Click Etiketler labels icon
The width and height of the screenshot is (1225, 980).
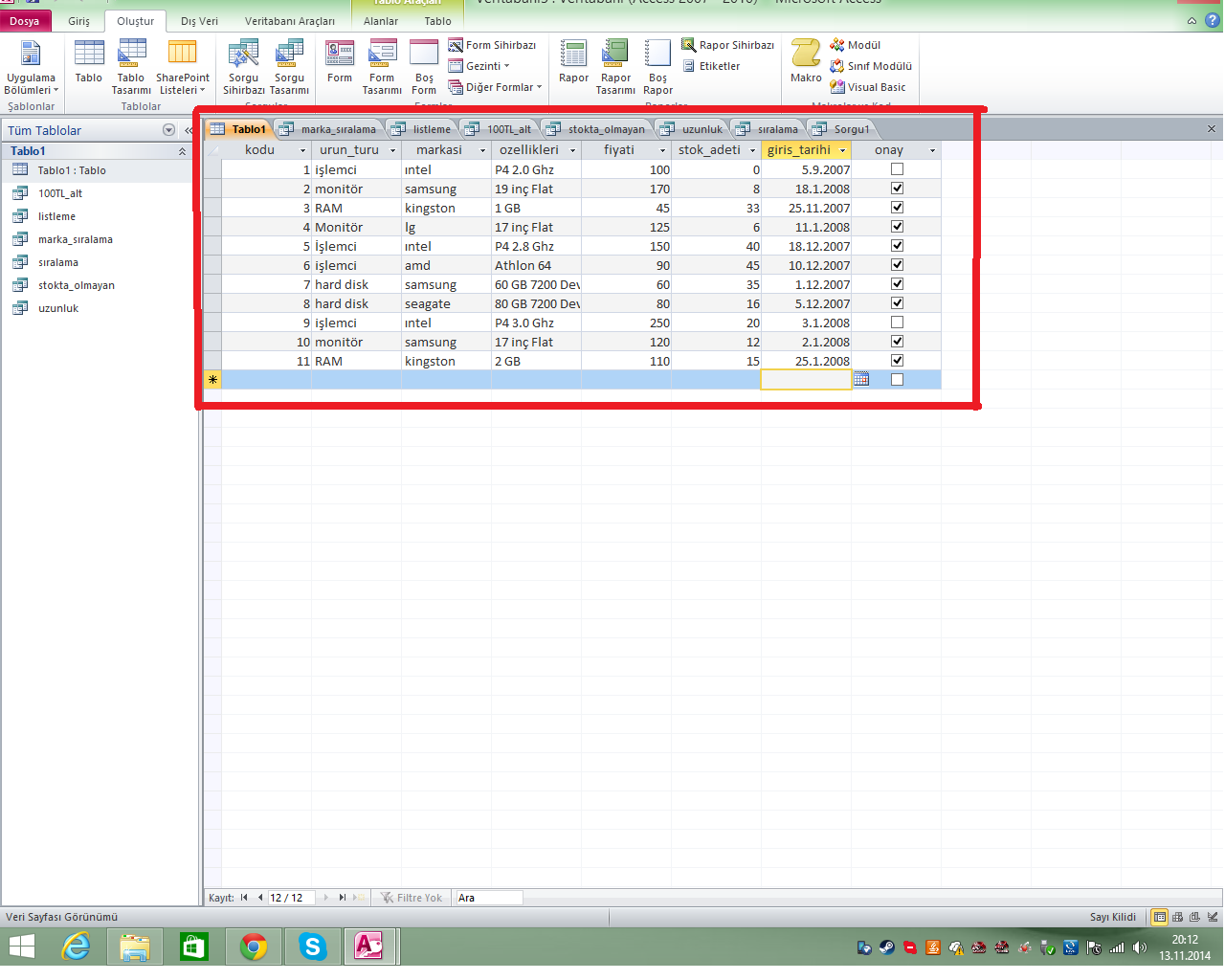point(711,66)
